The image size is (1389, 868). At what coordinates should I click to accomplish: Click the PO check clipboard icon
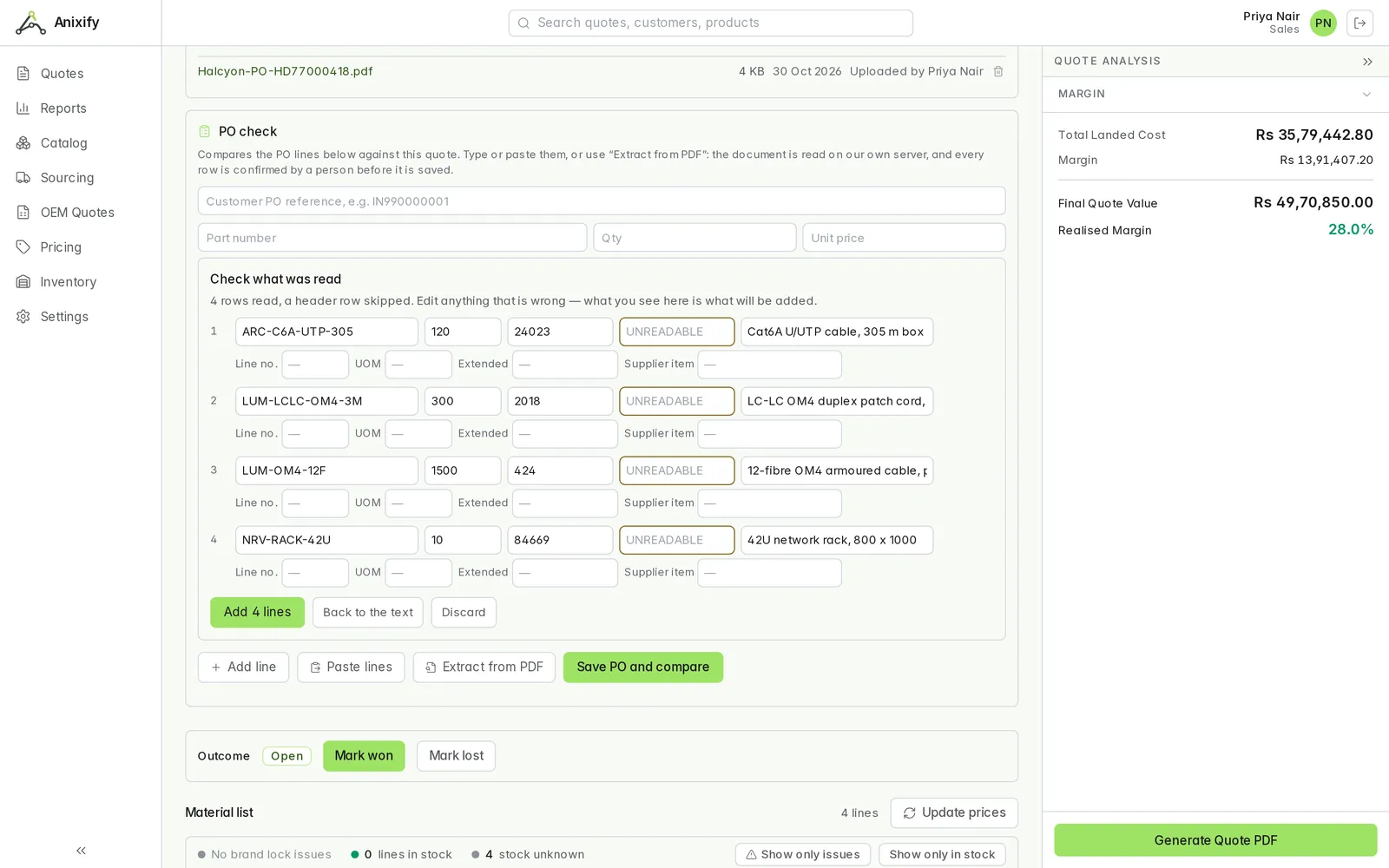[205, 132]
